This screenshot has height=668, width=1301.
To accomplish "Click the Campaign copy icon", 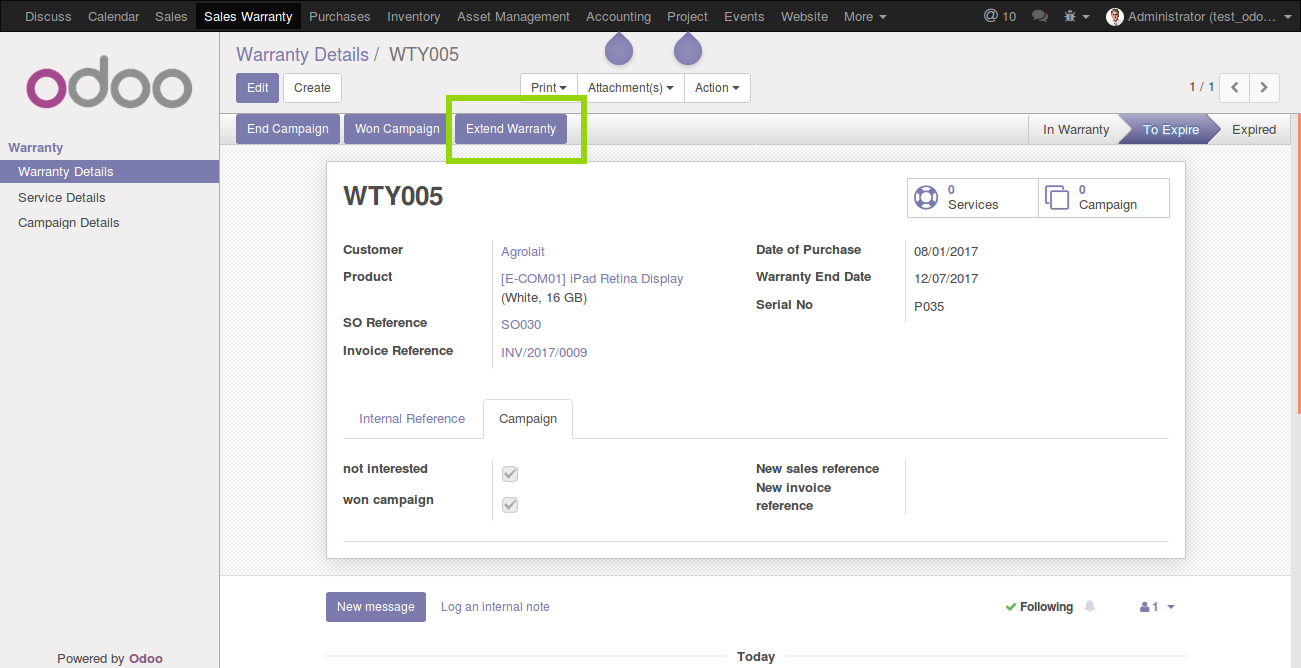I will (1055, 197).
